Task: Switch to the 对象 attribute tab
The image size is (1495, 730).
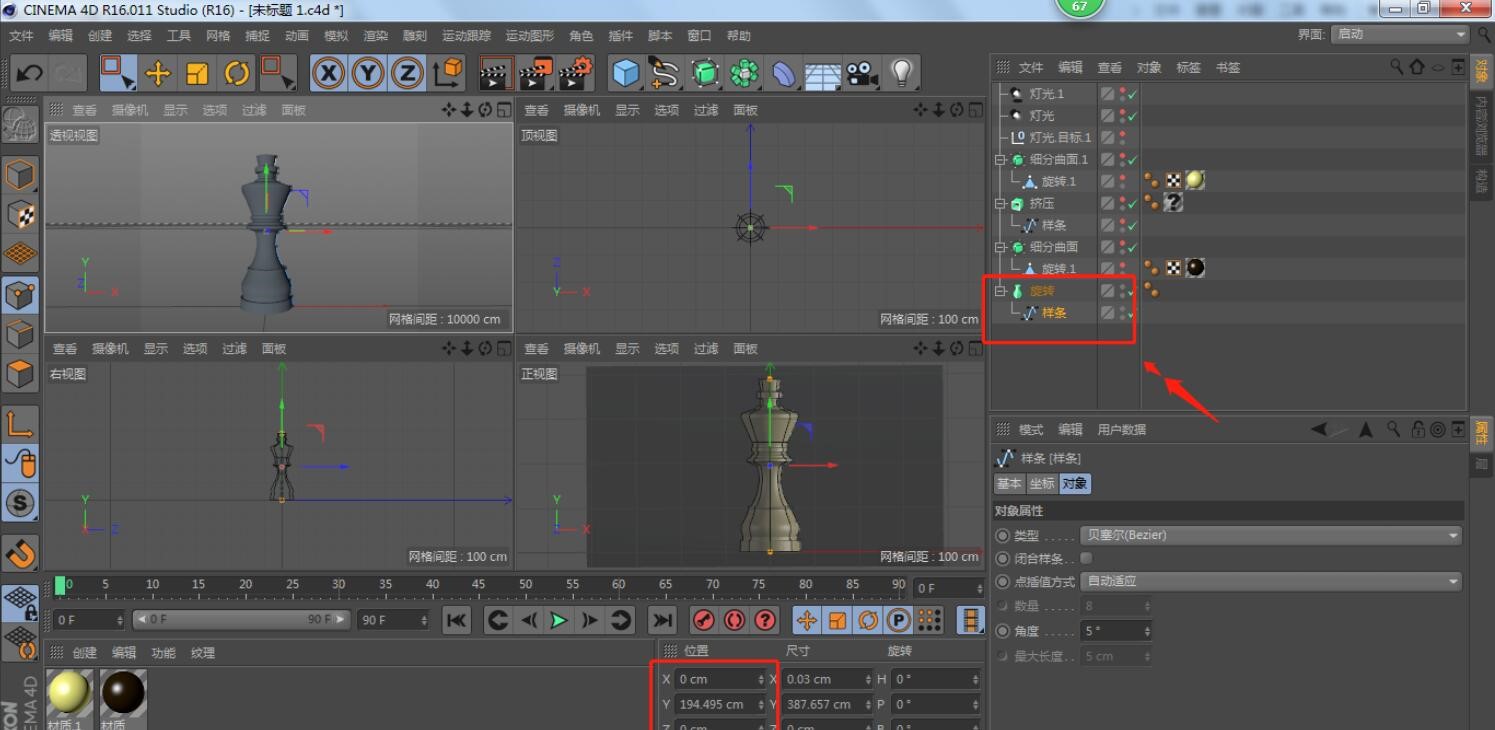Action: 1075,483
